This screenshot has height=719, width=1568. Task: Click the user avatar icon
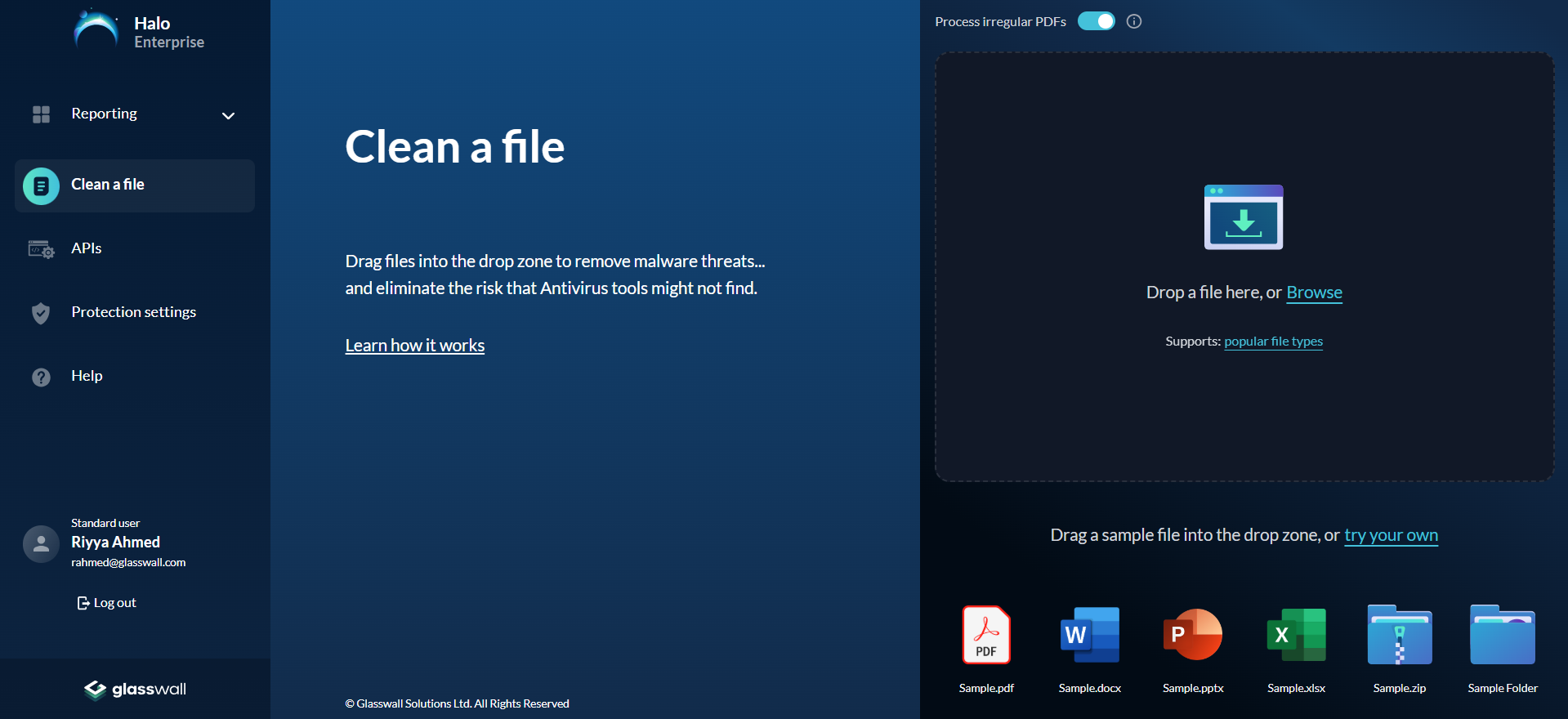[41, 543]
